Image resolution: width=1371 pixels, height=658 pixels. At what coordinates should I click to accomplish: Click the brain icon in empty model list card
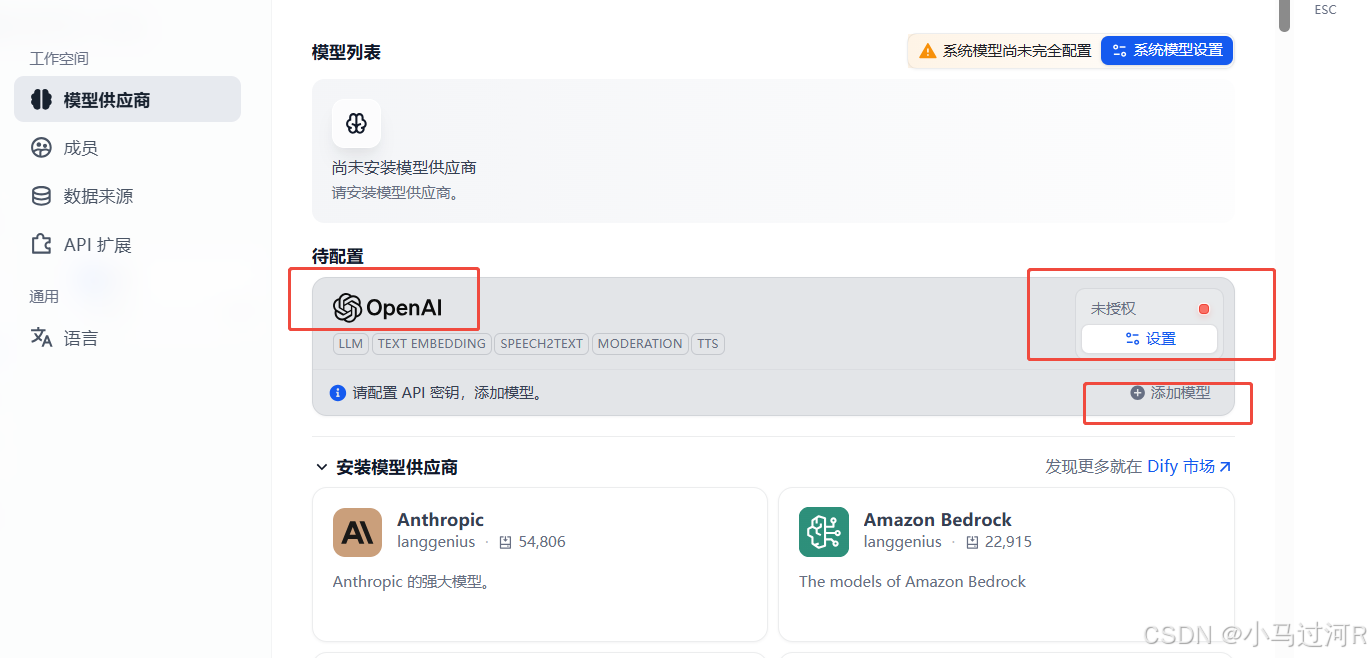356,123
